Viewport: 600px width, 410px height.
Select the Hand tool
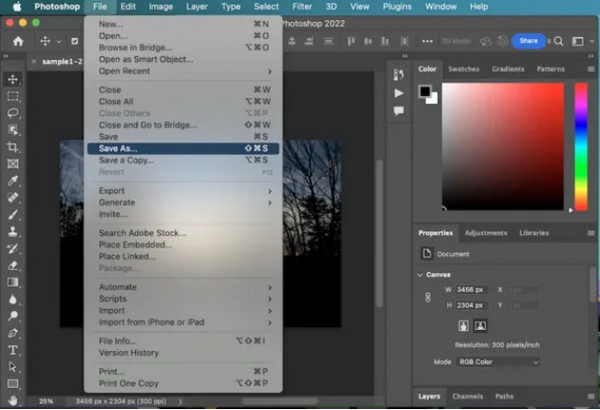[13, 400]
